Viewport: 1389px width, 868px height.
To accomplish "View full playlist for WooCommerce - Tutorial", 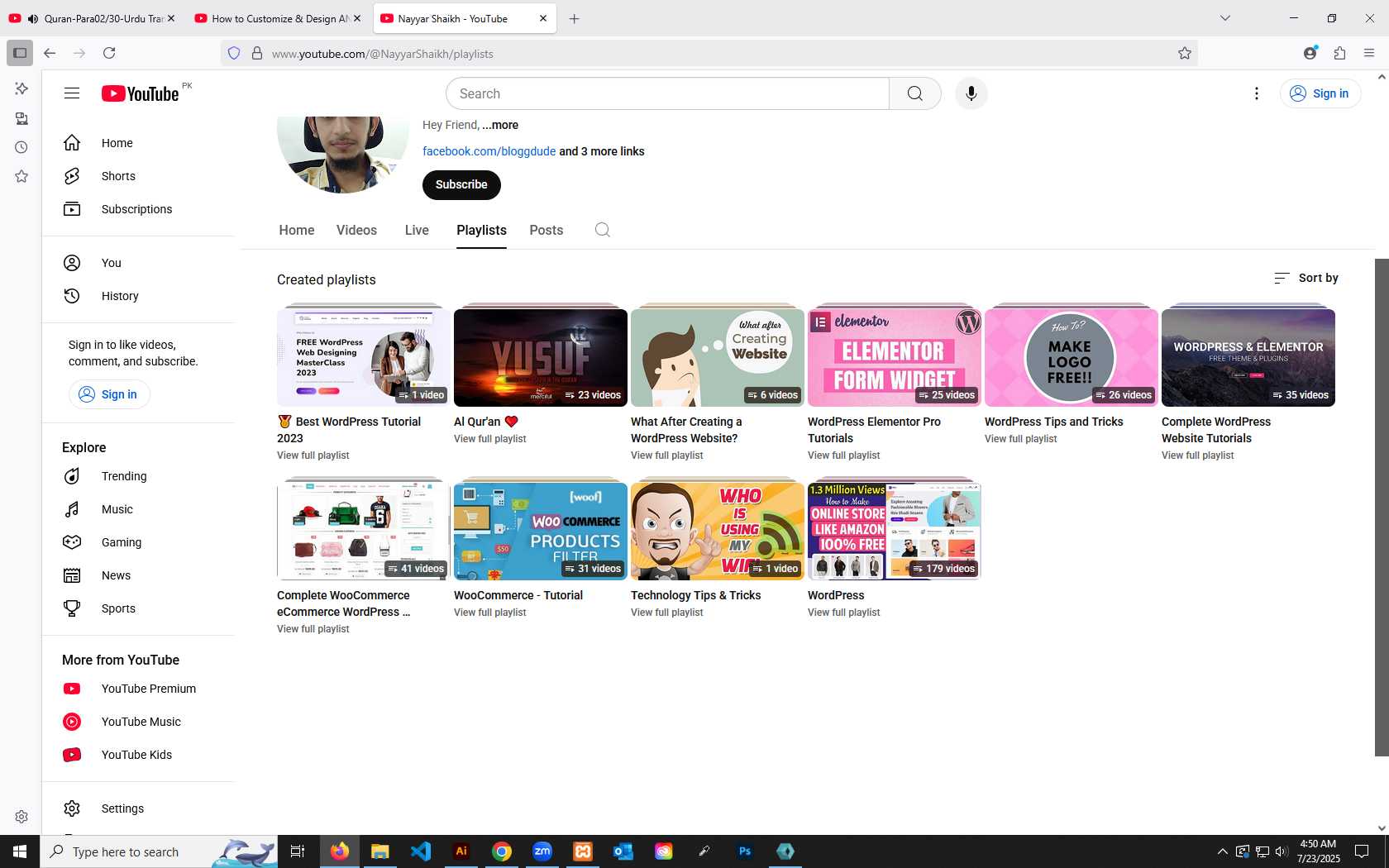I will [489, 613].
